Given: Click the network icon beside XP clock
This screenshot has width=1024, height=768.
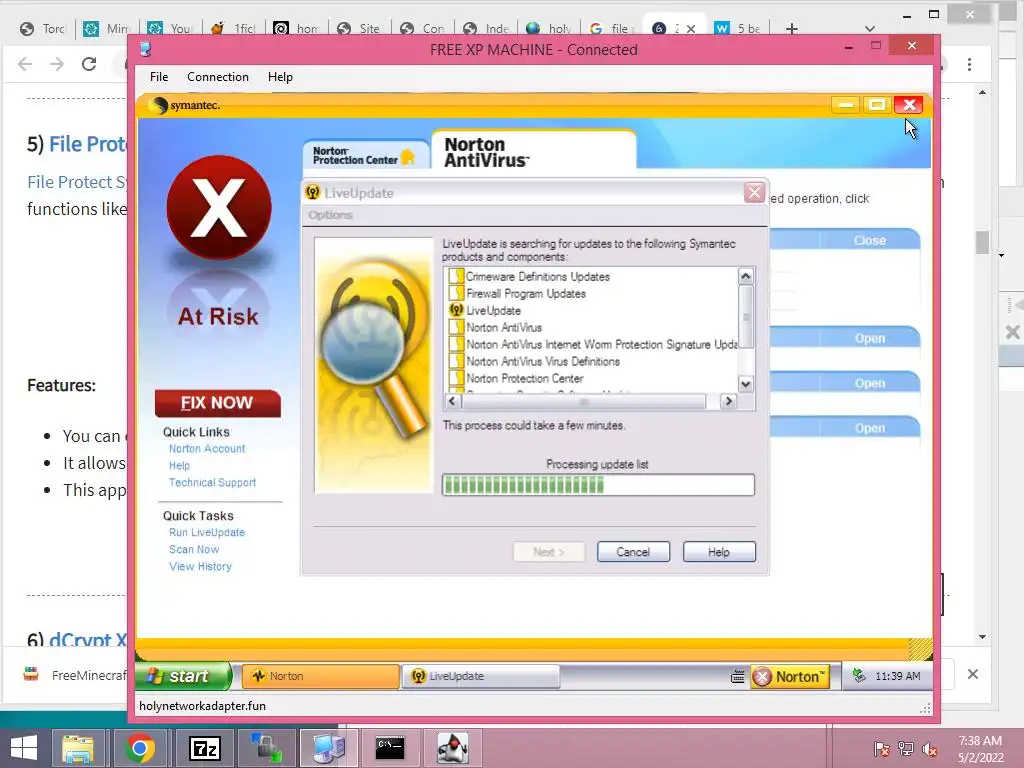Looking at the screenshot, I should pos(859,675).
